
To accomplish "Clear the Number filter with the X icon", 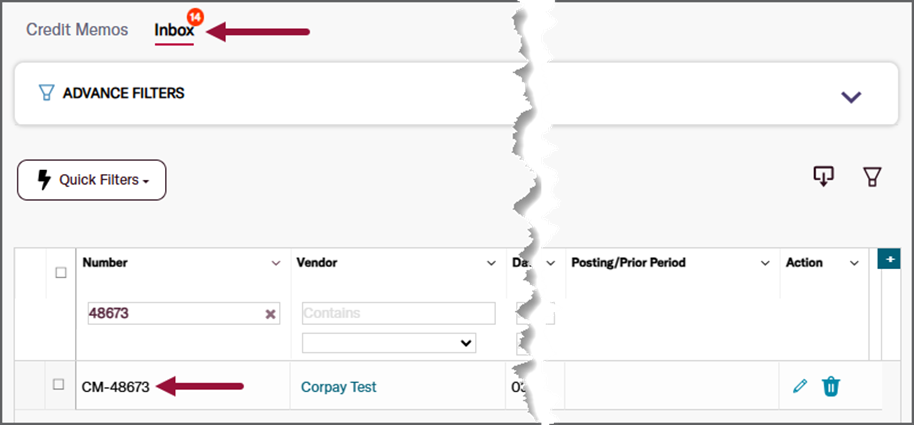I will tap(270, 314).
